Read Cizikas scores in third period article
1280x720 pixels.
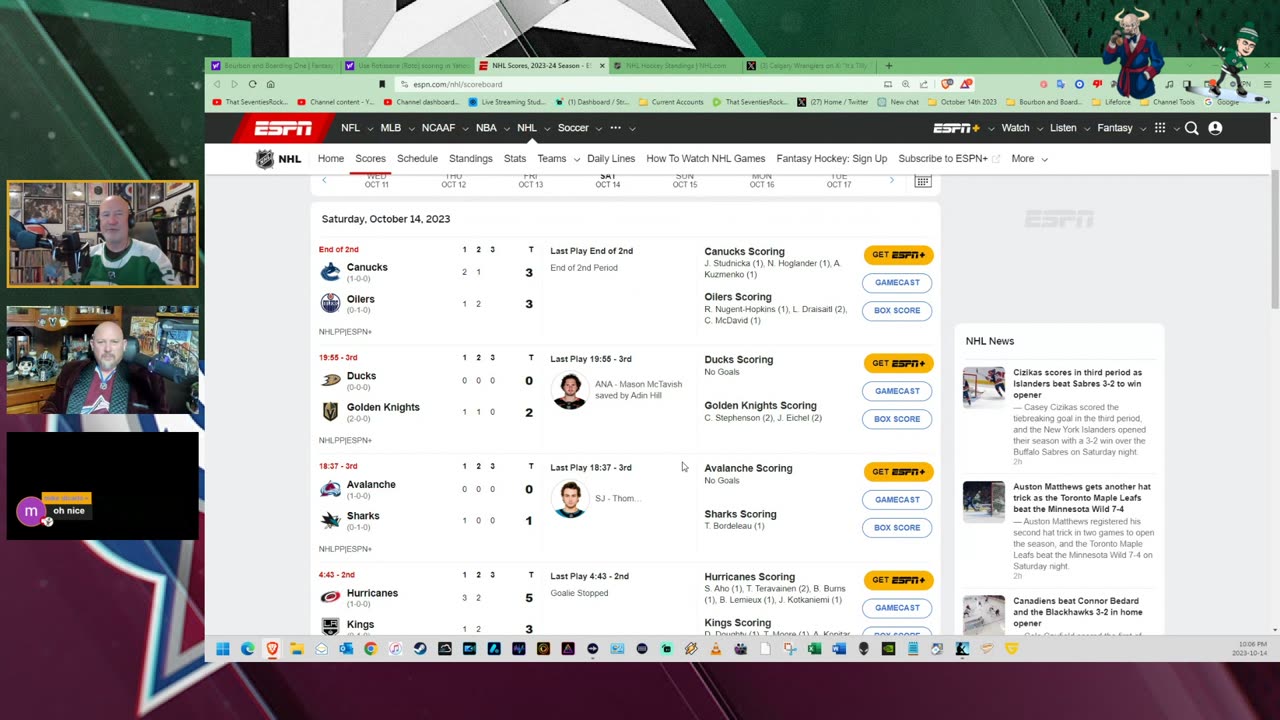[1077, 384]
